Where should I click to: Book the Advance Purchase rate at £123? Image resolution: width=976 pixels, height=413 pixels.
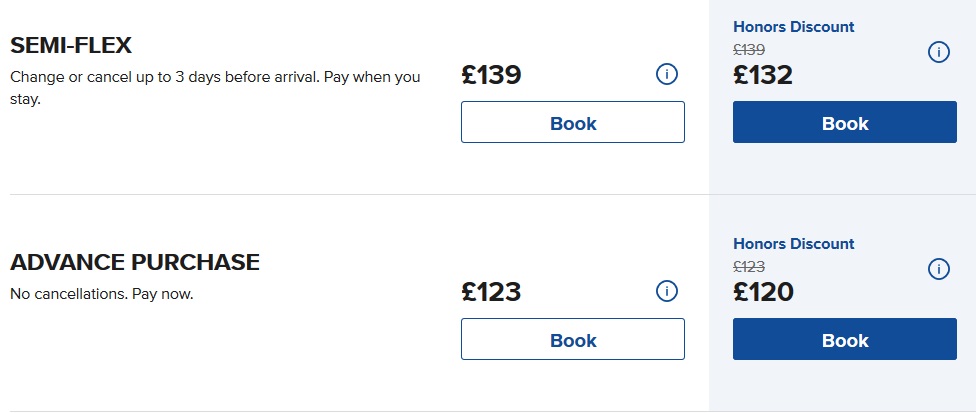[x=573, y=340]
